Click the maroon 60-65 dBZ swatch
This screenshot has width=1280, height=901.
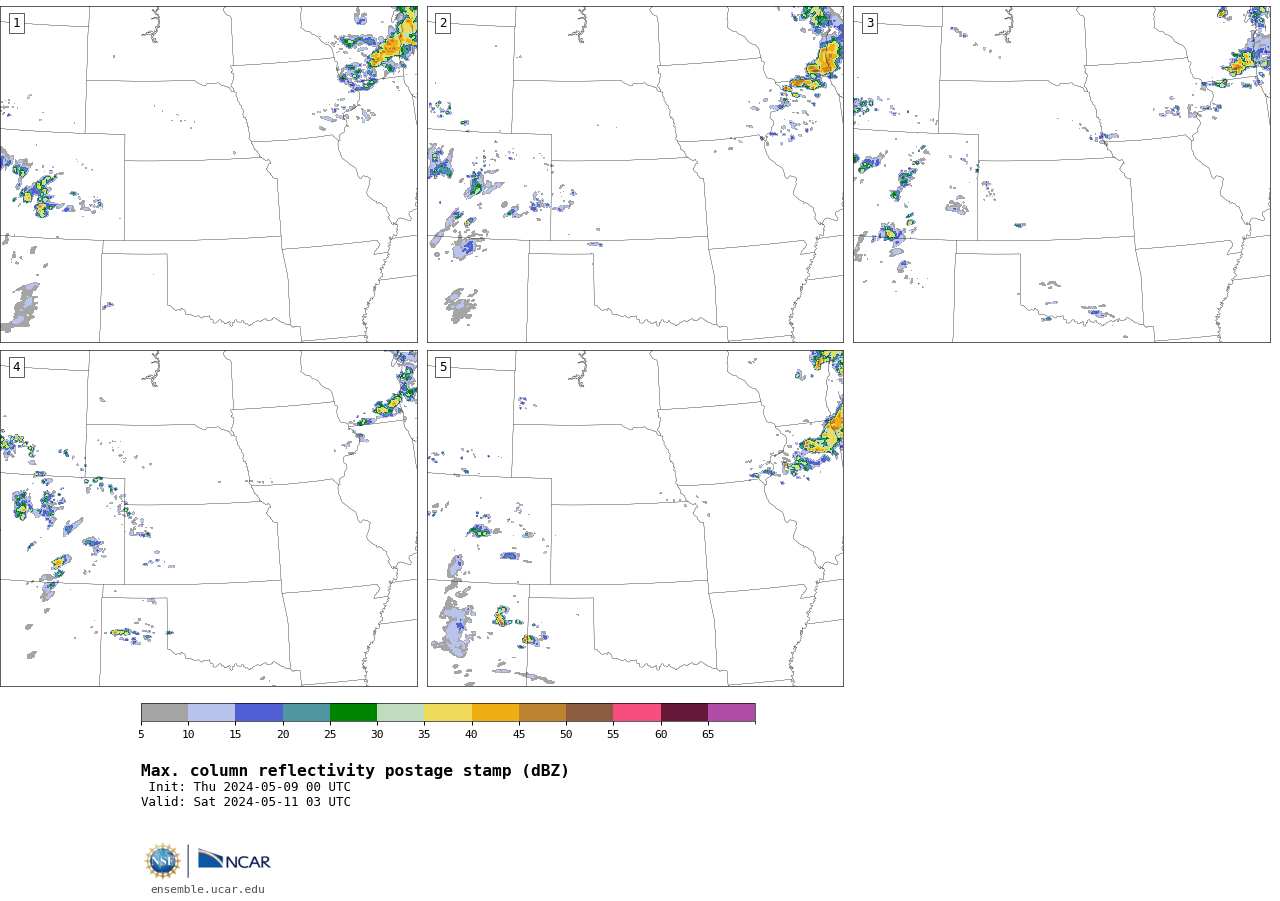(x=684, y=712)
